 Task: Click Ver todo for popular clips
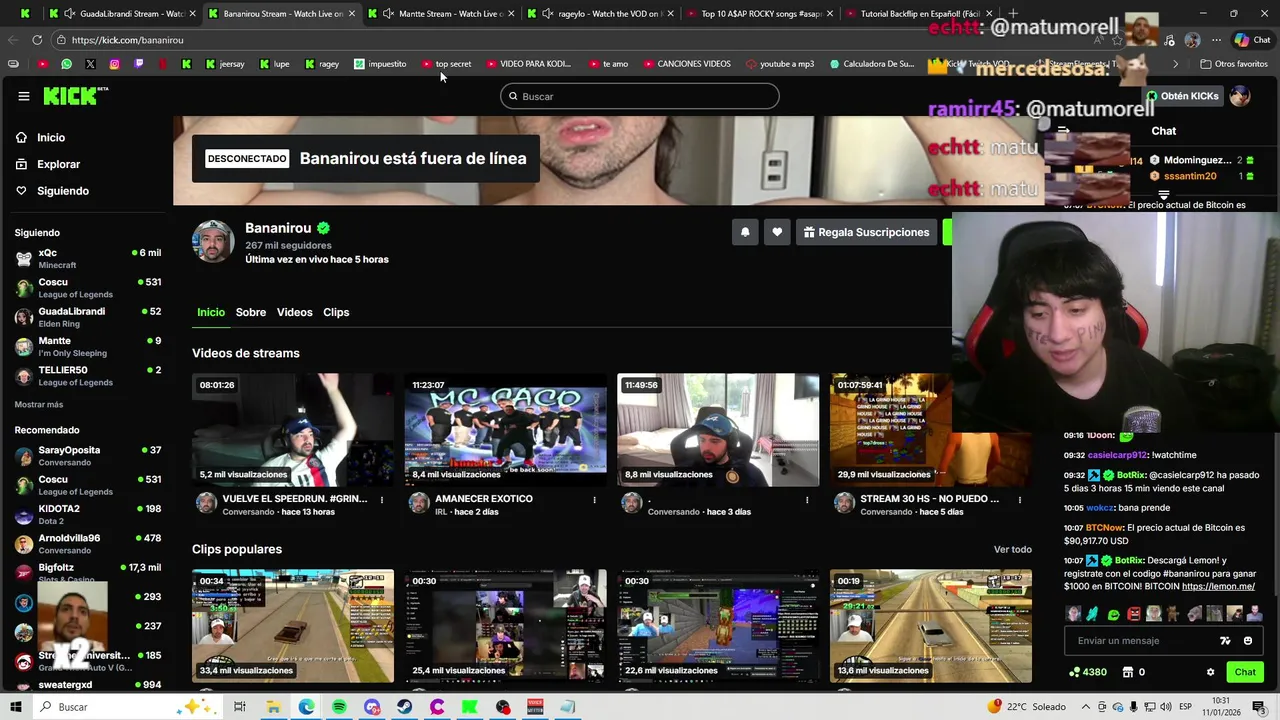(x=1012, y=549)
